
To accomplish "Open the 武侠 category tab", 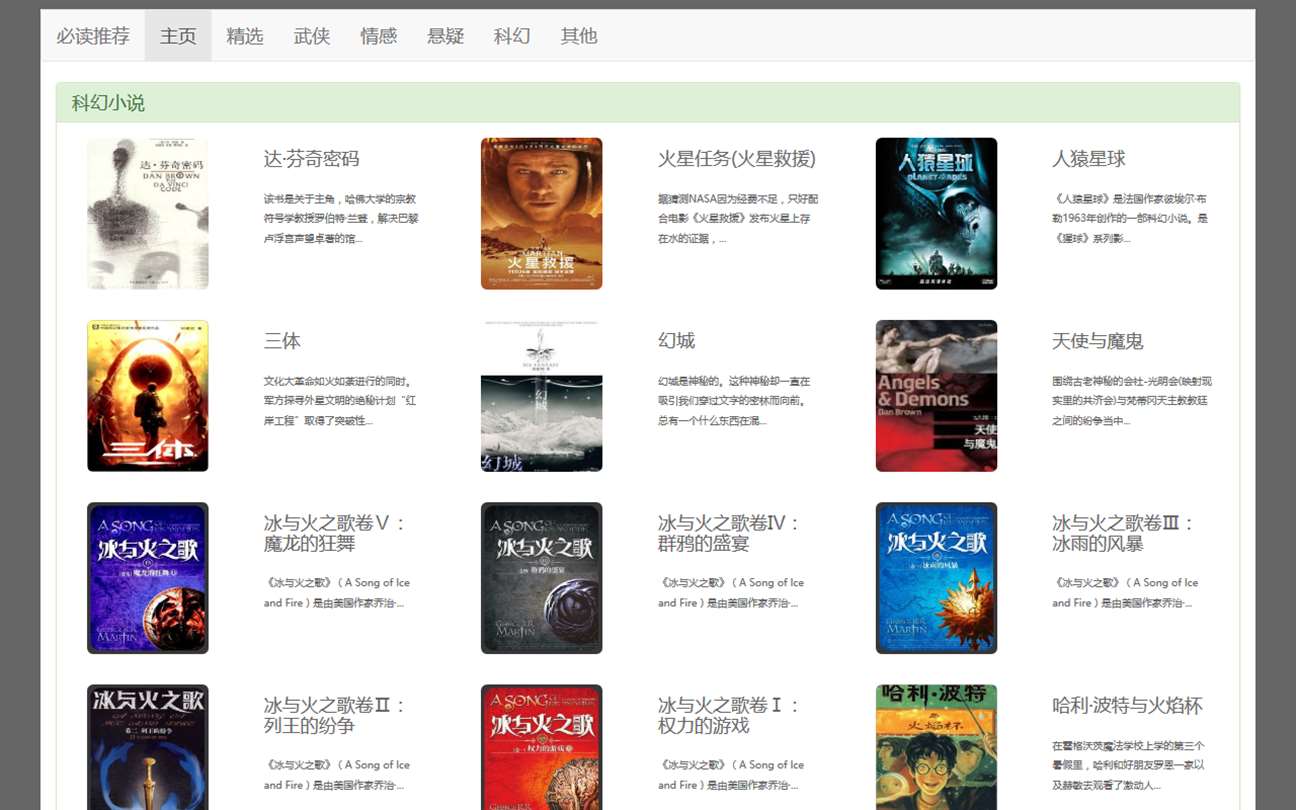I will 312,36.
